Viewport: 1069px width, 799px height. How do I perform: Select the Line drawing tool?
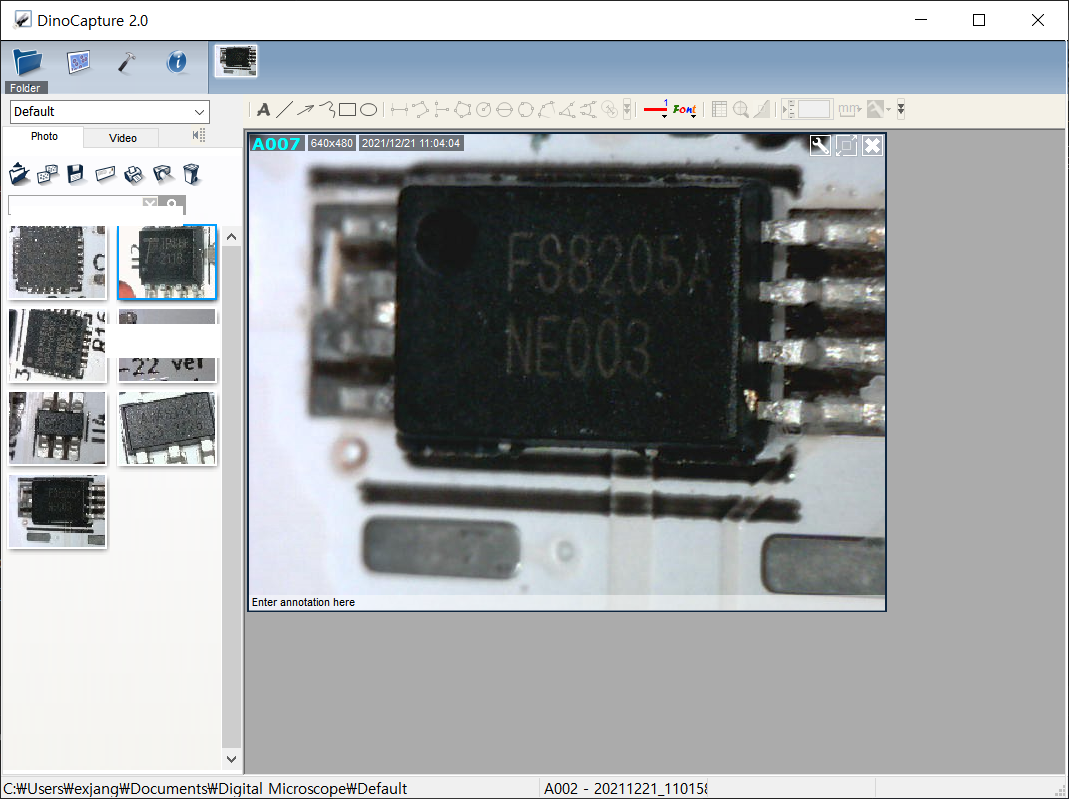coord(284,110)
